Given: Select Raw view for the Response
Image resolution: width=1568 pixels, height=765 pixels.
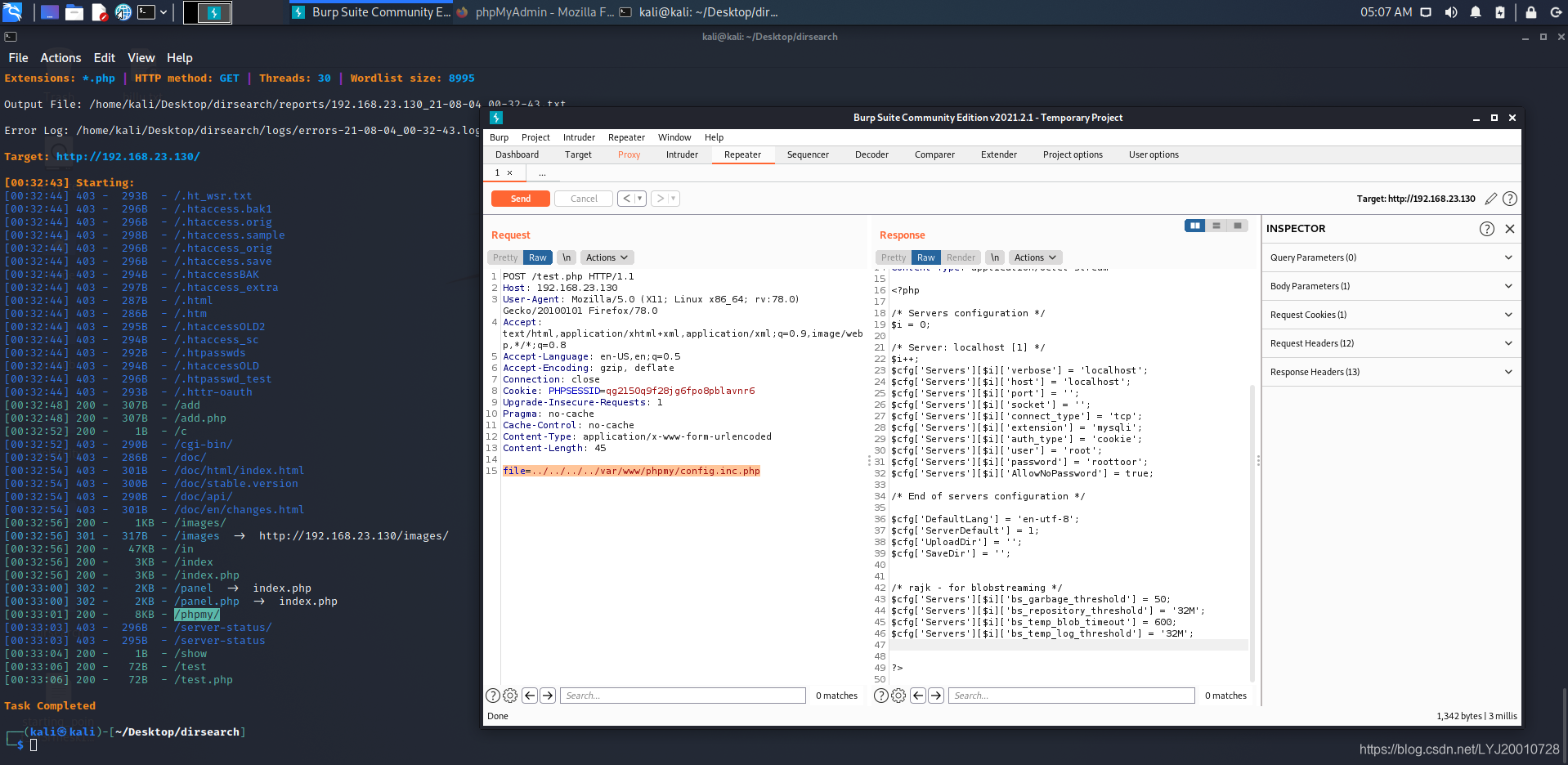Looking at the screenshot, I should coord(925,257).
